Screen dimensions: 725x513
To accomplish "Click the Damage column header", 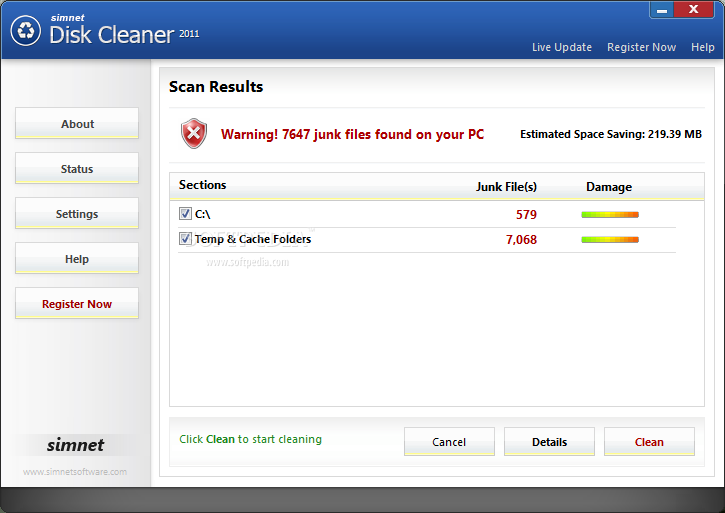I will click(609, 186).
